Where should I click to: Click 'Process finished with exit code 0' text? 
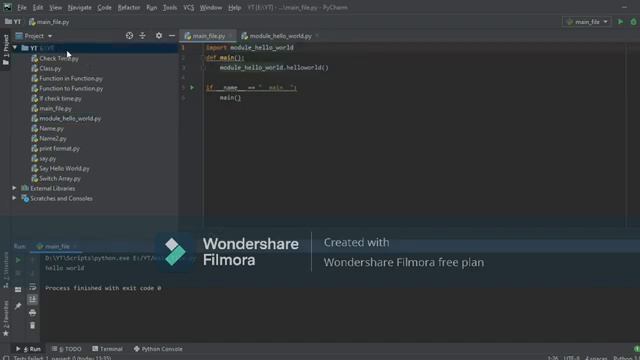click(103, 288)
